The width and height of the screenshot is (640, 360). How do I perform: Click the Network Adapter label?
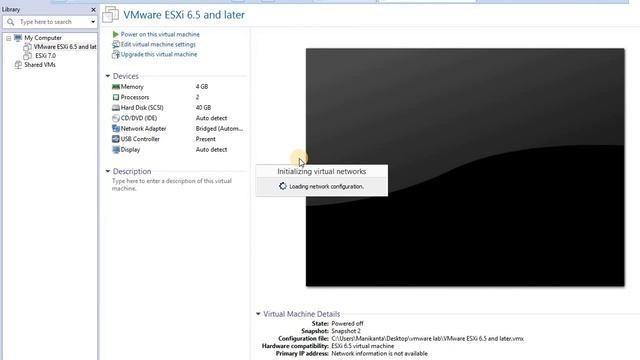[143, 129]
